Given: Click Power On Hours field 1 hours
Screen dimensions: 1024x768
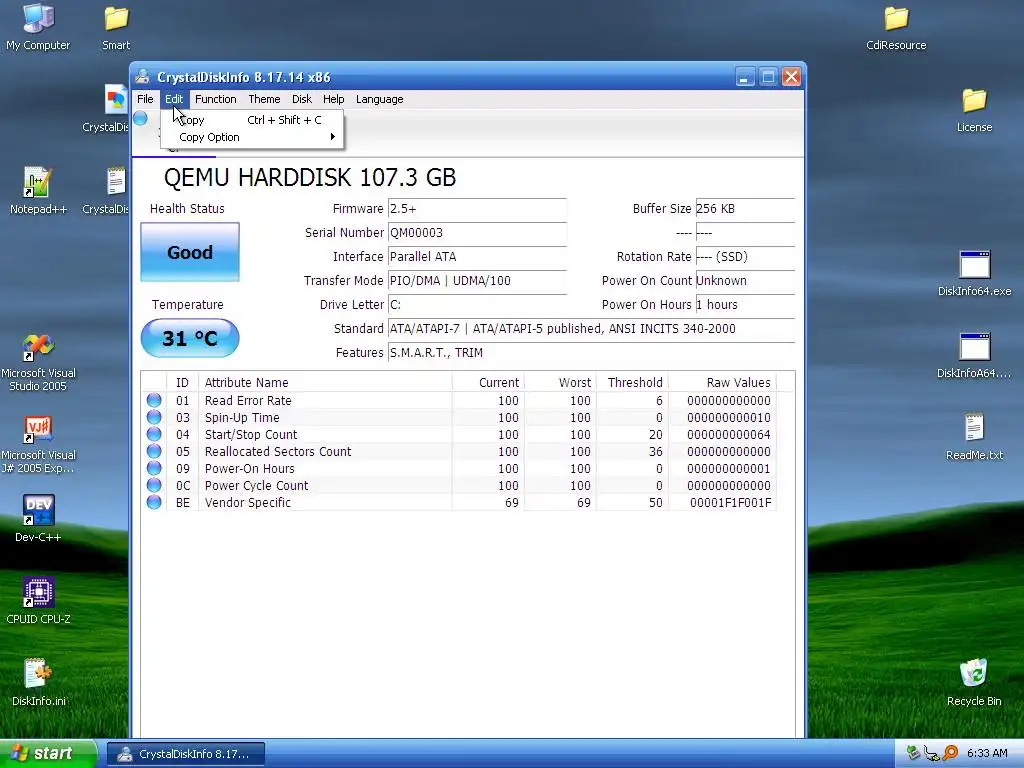Looking at the screenshot, I should (745, 304).
